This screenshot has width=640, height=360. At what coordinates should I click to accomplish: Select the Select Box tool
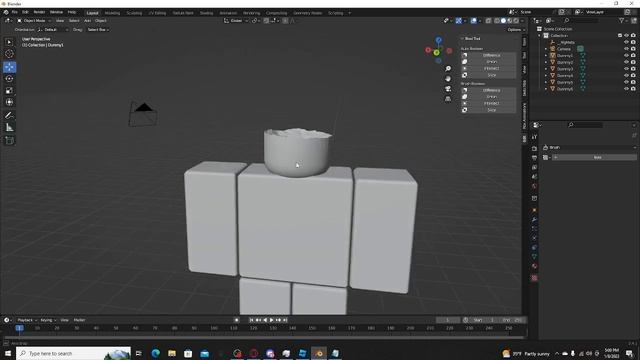(9, 42)
